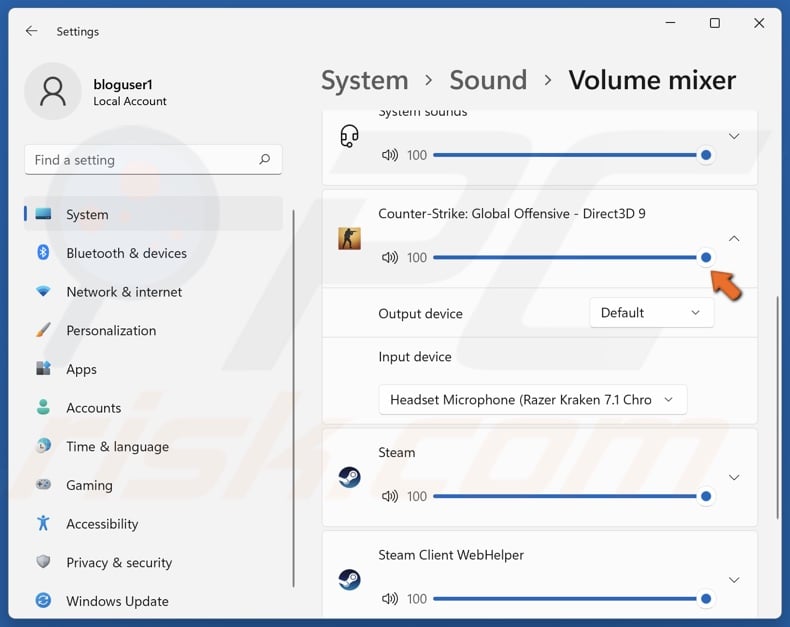
Task: Click the Volume mixer page title
Action: pos(652,80)
